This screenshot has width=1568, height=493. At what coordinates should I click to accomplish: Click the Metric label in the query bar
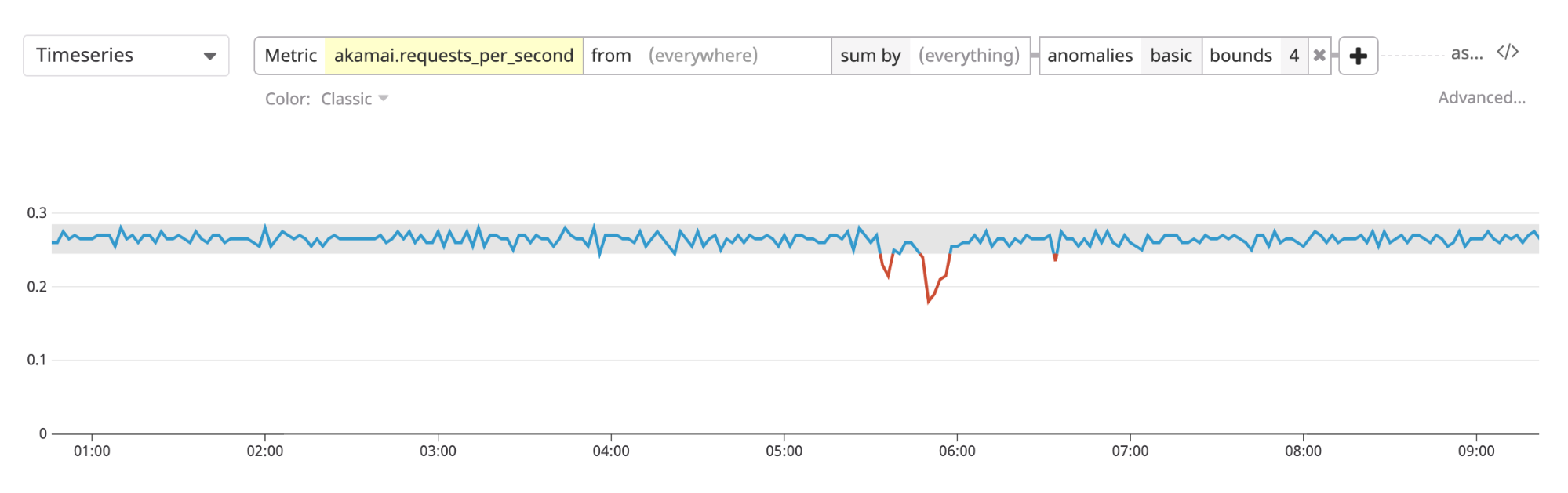click(291, 55)
